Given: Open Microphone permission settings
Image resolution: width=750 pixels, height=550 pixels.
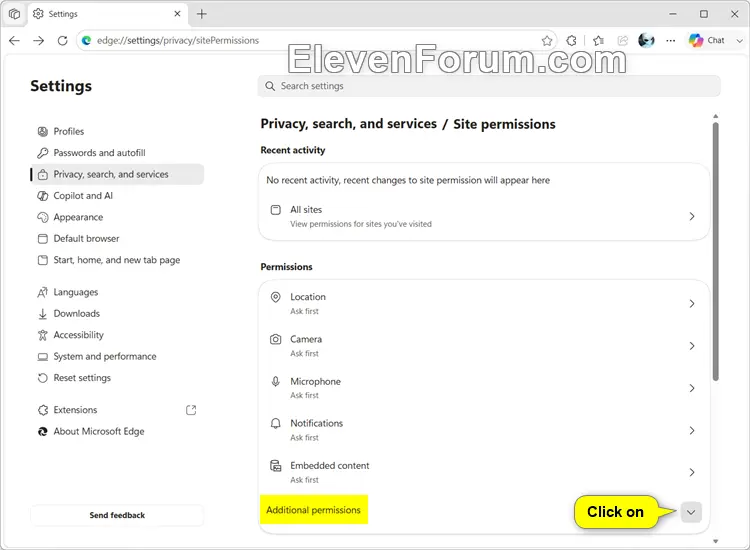Looking at the screenshot, I should pyautogui.click(x=484, y=388).
